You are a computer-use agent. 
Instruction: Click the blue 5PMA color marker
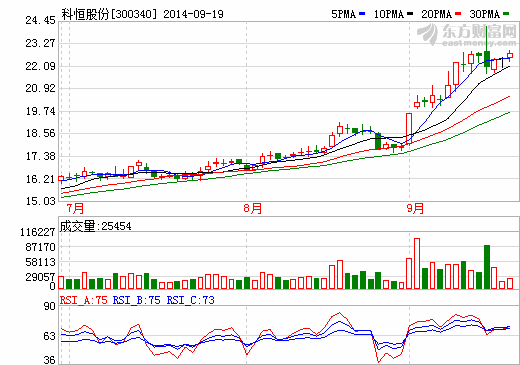click(x=362, y=14)
